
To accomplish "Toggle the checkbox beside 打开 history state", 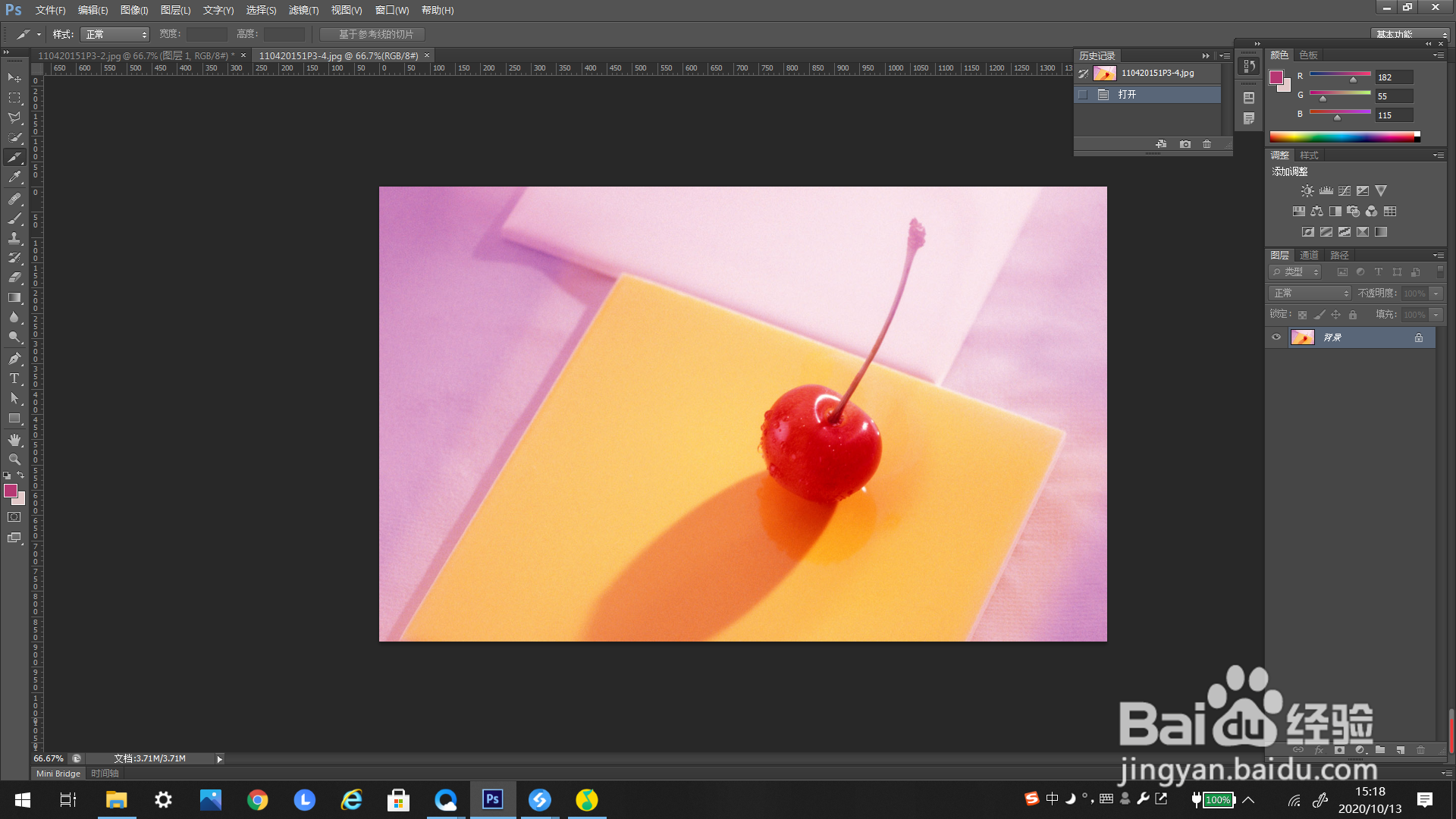I will coord(1083,95).
